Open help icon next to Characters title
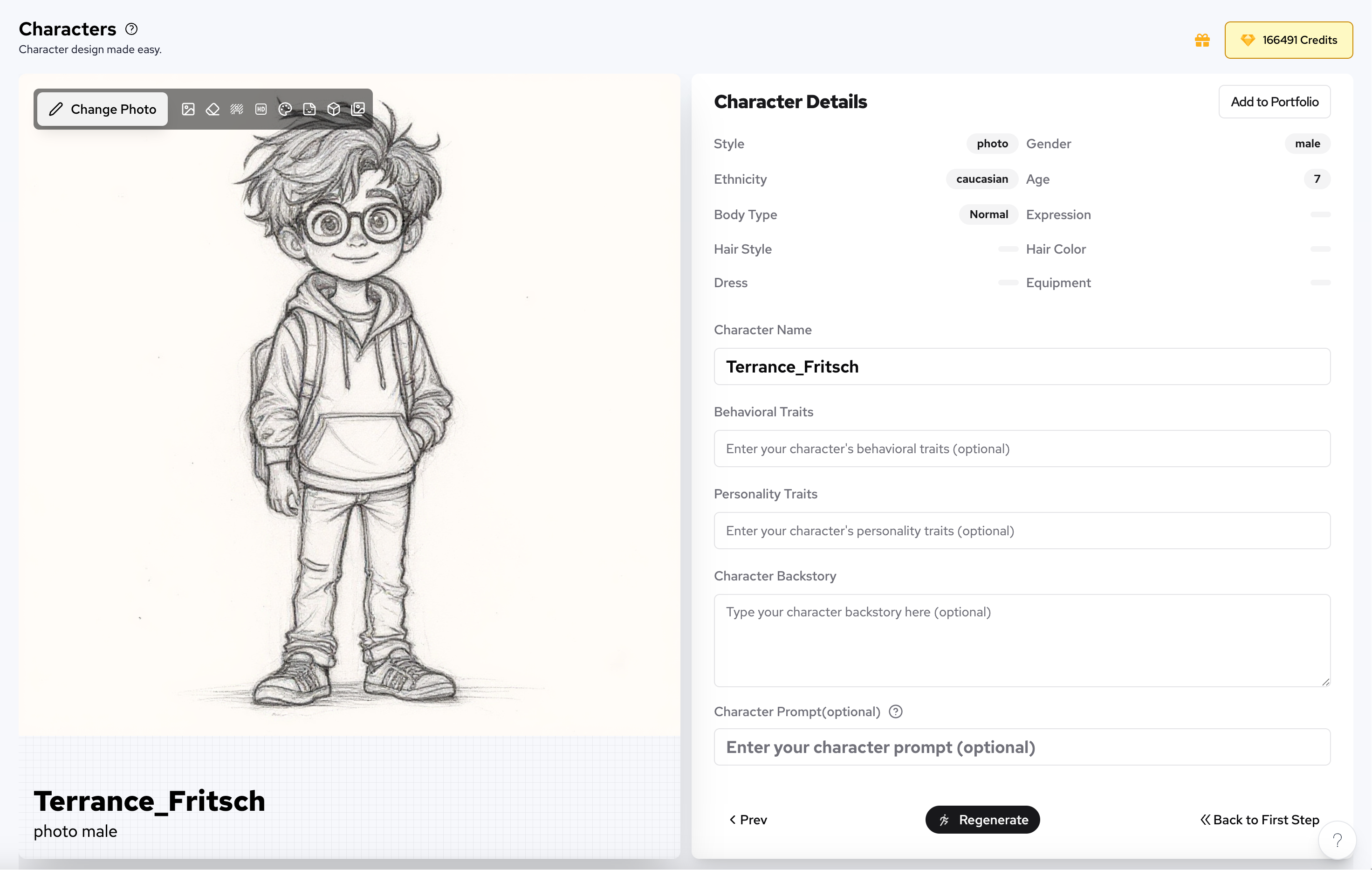The height and width of the screenshot is (870, 1372). point(131,28)
